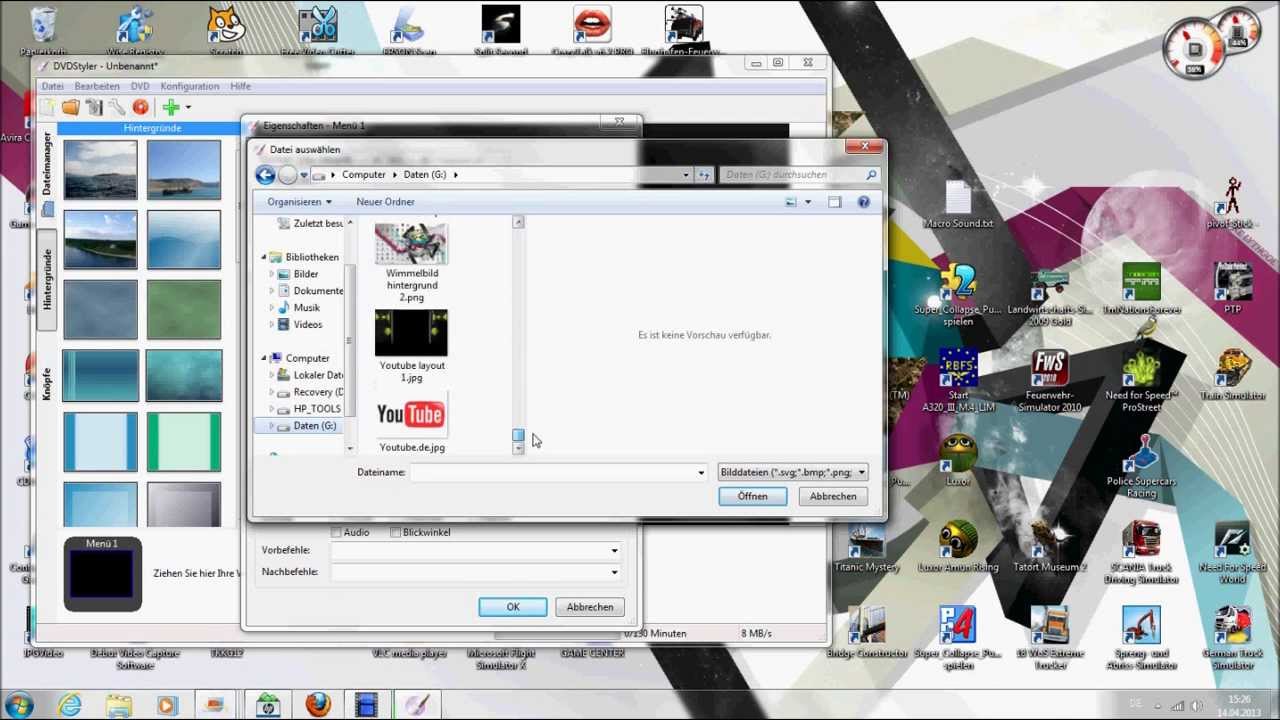
Task: Open the Windows Start menu
Action: click(x=20, y=705)
